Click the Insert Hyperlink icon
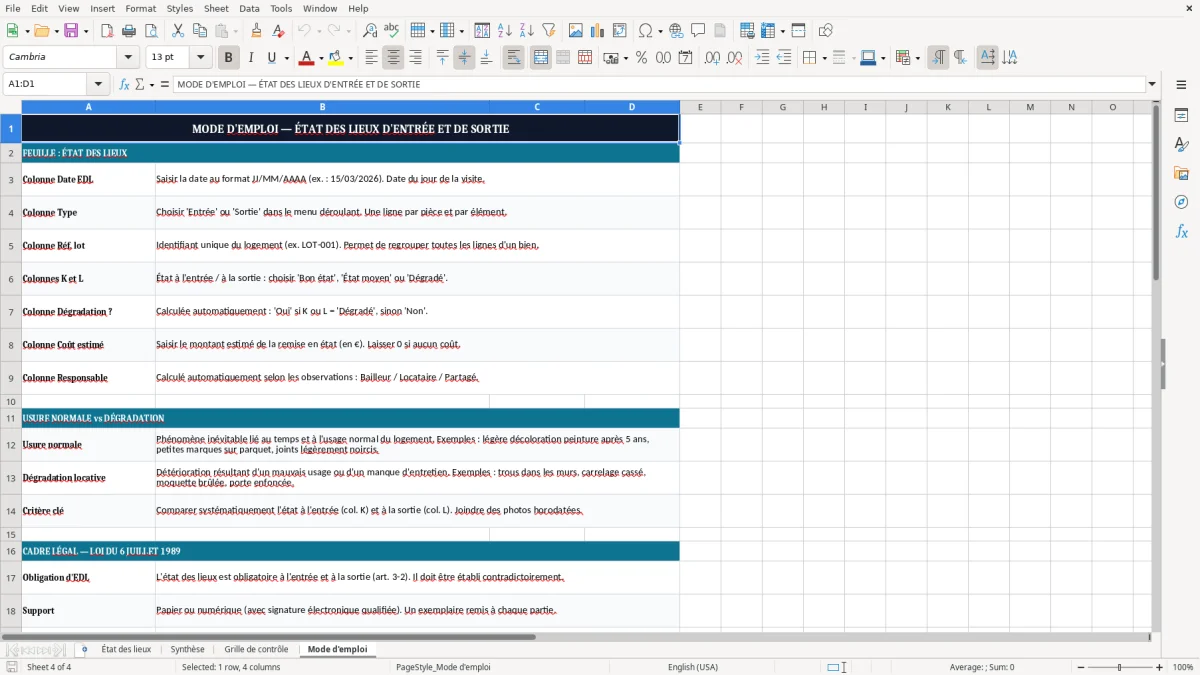Image resolution: width=1200 pixels, height=675 pixels. point(676,31)
